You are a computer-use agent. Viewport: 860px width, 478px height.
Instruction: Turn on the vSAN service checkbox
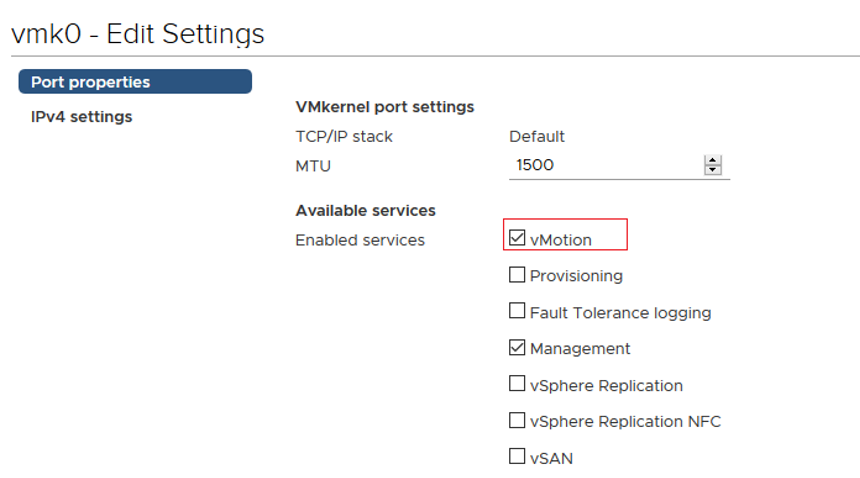[517, 457]
